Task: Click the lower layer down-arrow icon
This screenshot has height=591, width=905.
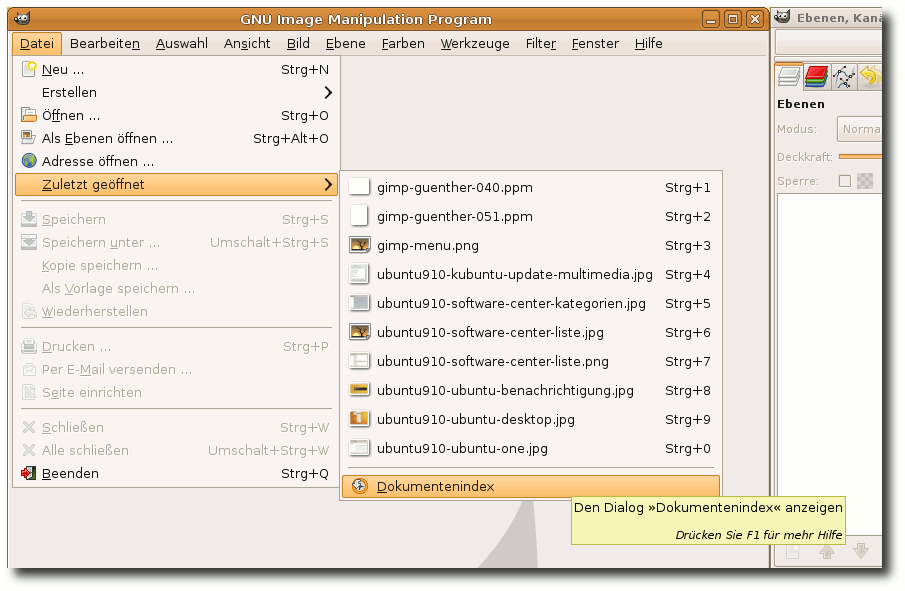Action: click(x=861, y=551)
